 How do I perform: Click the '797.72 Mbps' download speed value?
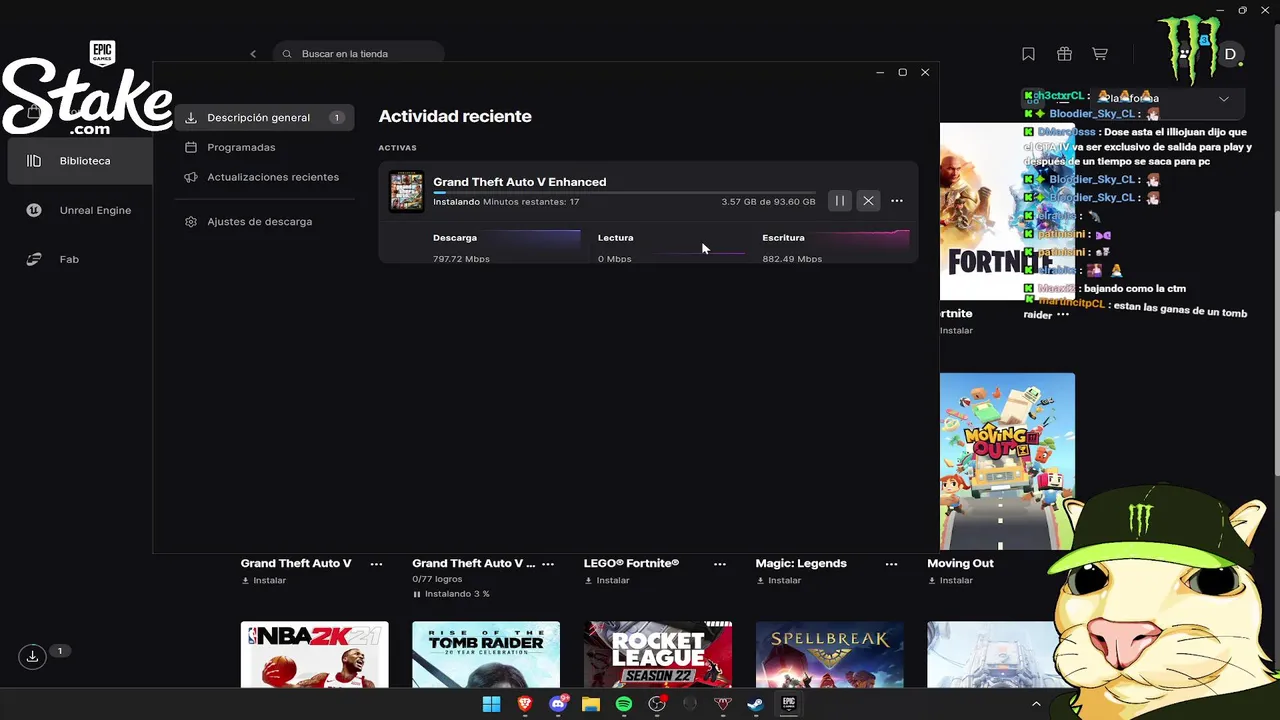461,259
